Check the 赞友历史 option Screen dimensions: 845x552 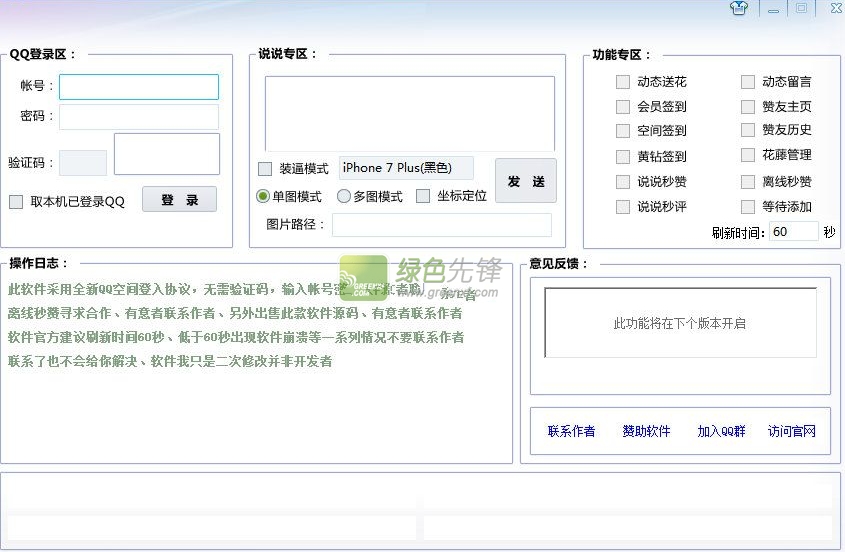(747, 130)
